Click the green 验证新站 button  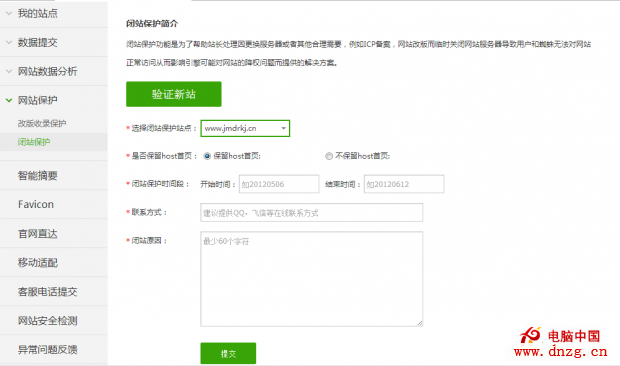click(x=174, y=94)
